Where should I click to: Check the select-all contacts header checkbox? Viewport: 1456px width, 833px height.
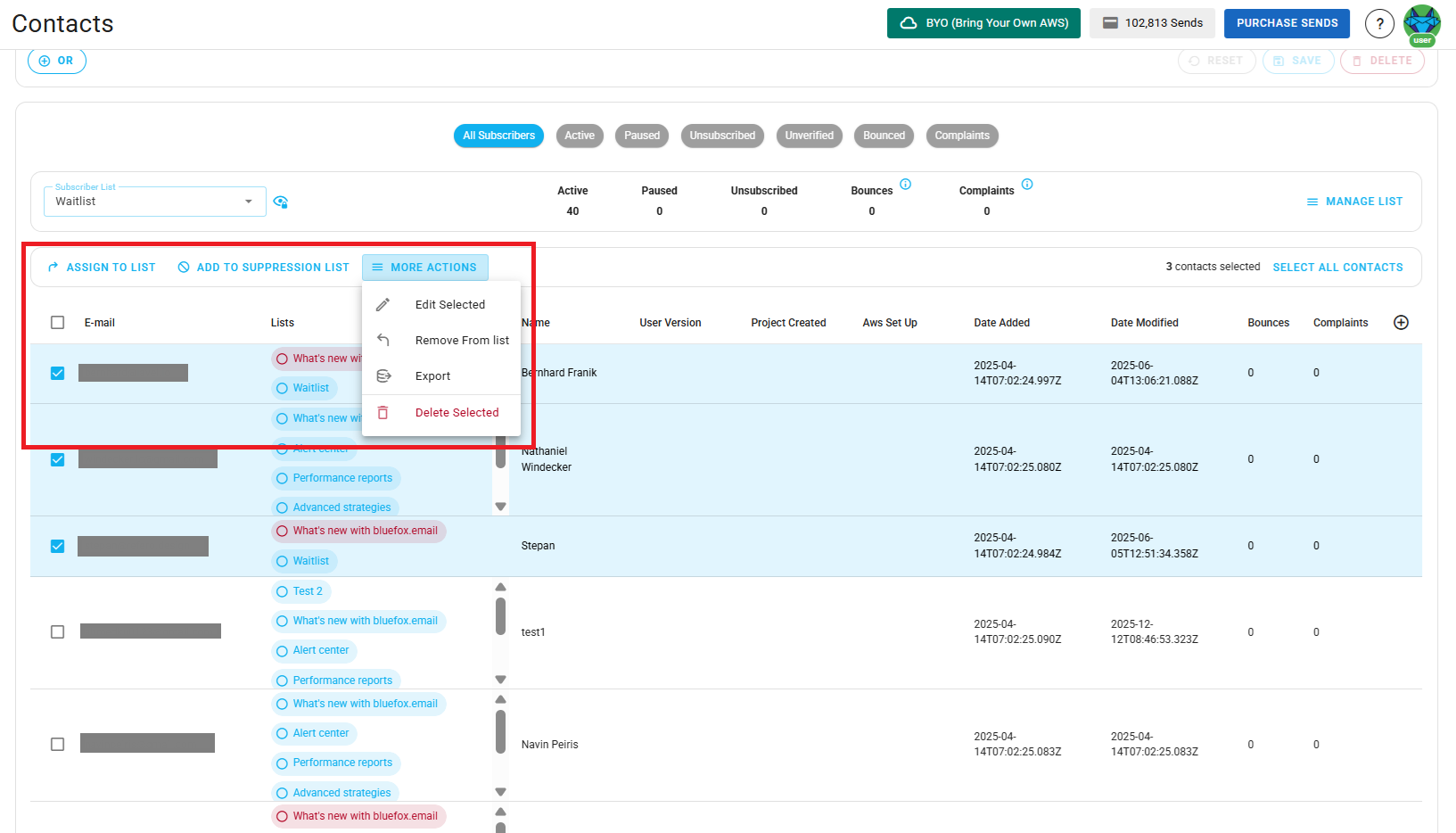57,322
